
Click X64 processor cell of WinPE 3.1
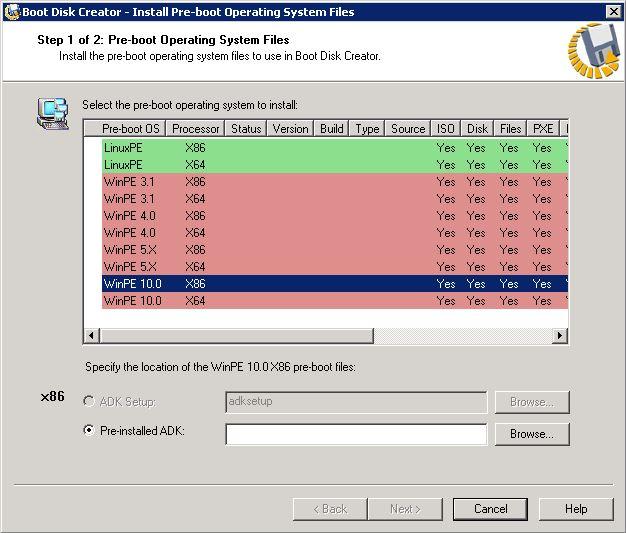(195, 198)
